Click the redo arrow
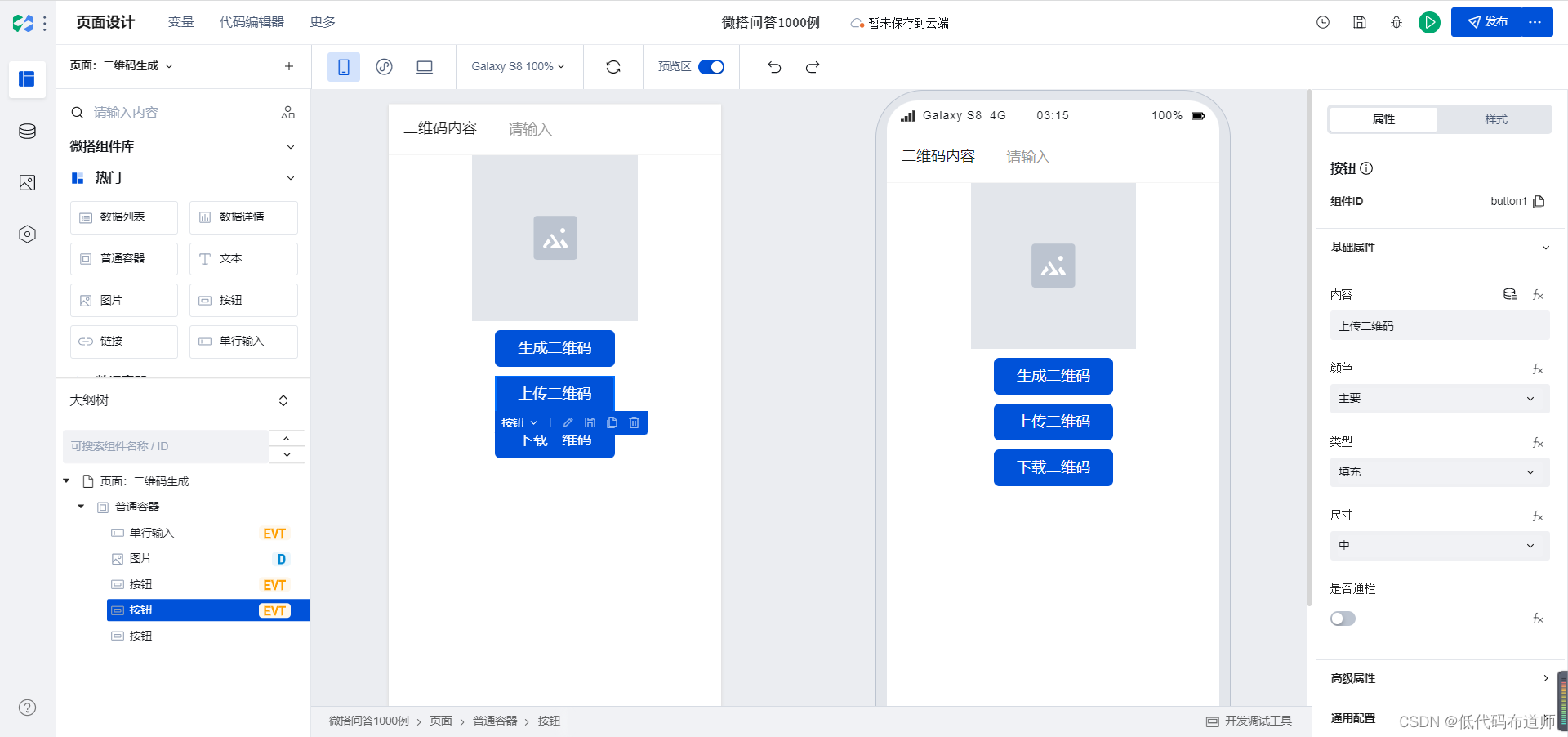 [x=813, y=67]
